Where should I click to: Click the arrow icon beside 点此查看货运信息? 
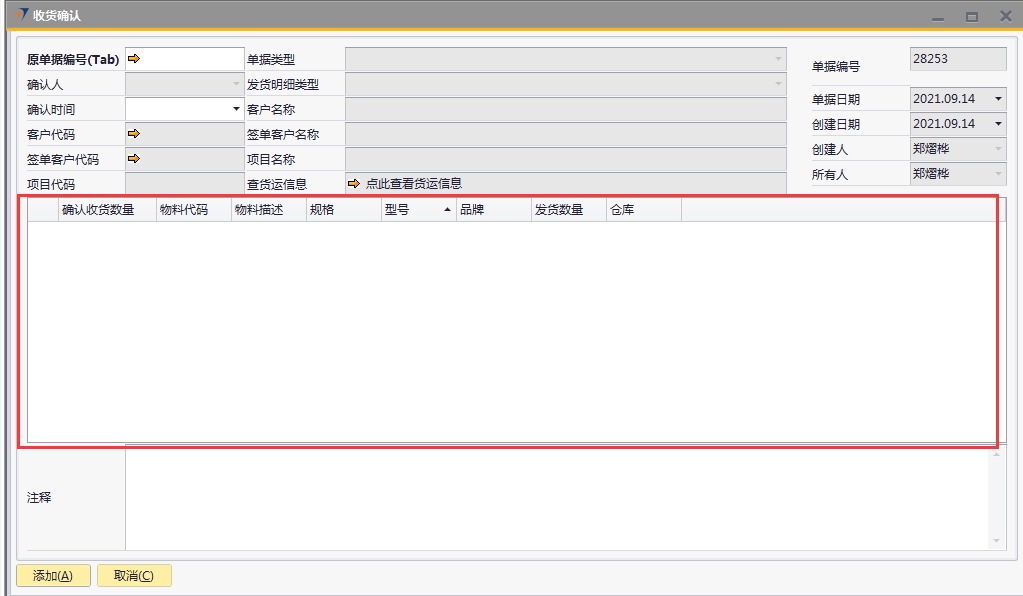[353, 183]
